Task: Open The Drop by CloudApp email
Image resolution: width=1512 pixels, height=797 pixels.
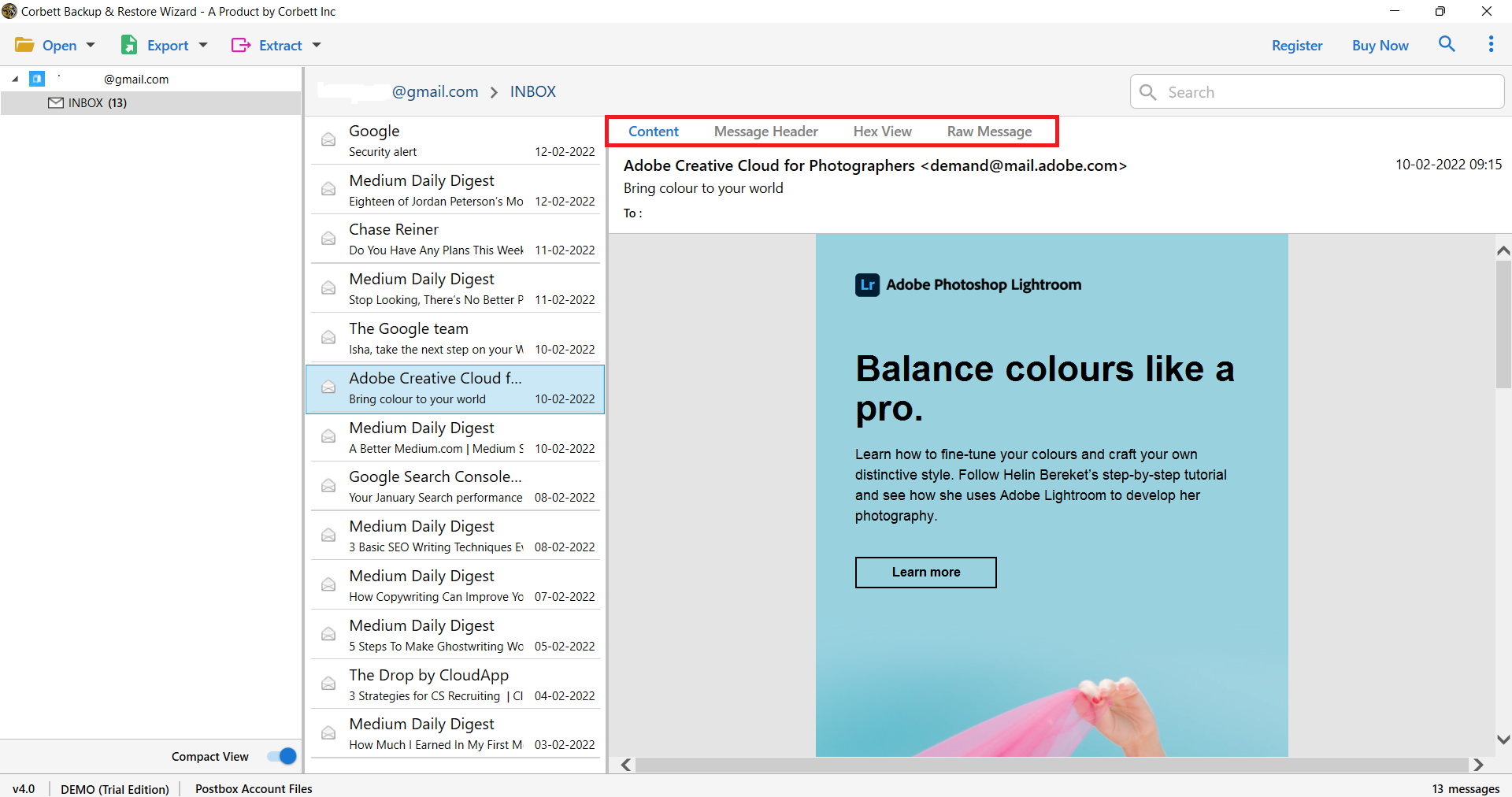Action: coord(455,684)
